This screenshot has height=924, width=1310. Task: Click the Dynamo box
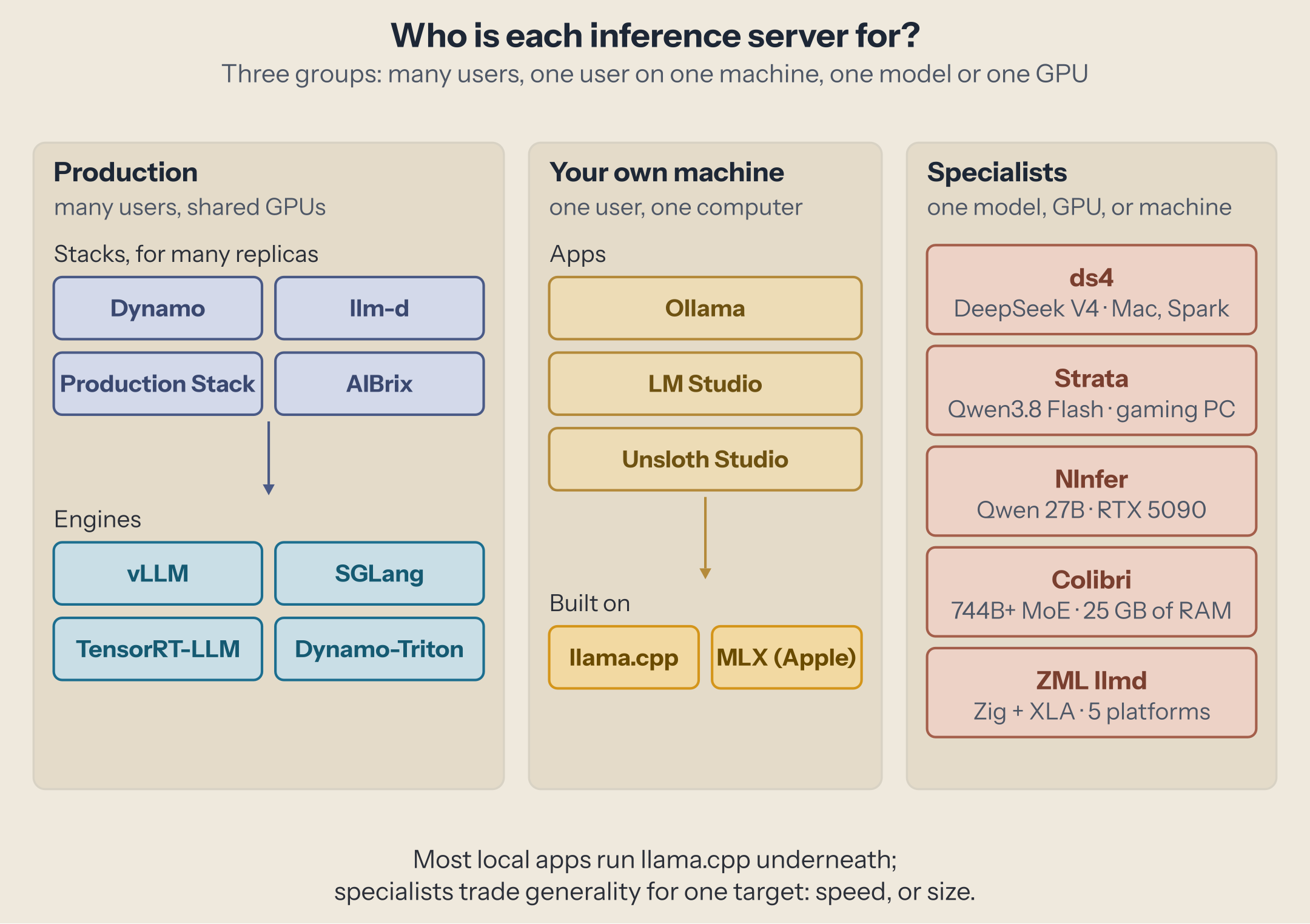coord(158,308)
